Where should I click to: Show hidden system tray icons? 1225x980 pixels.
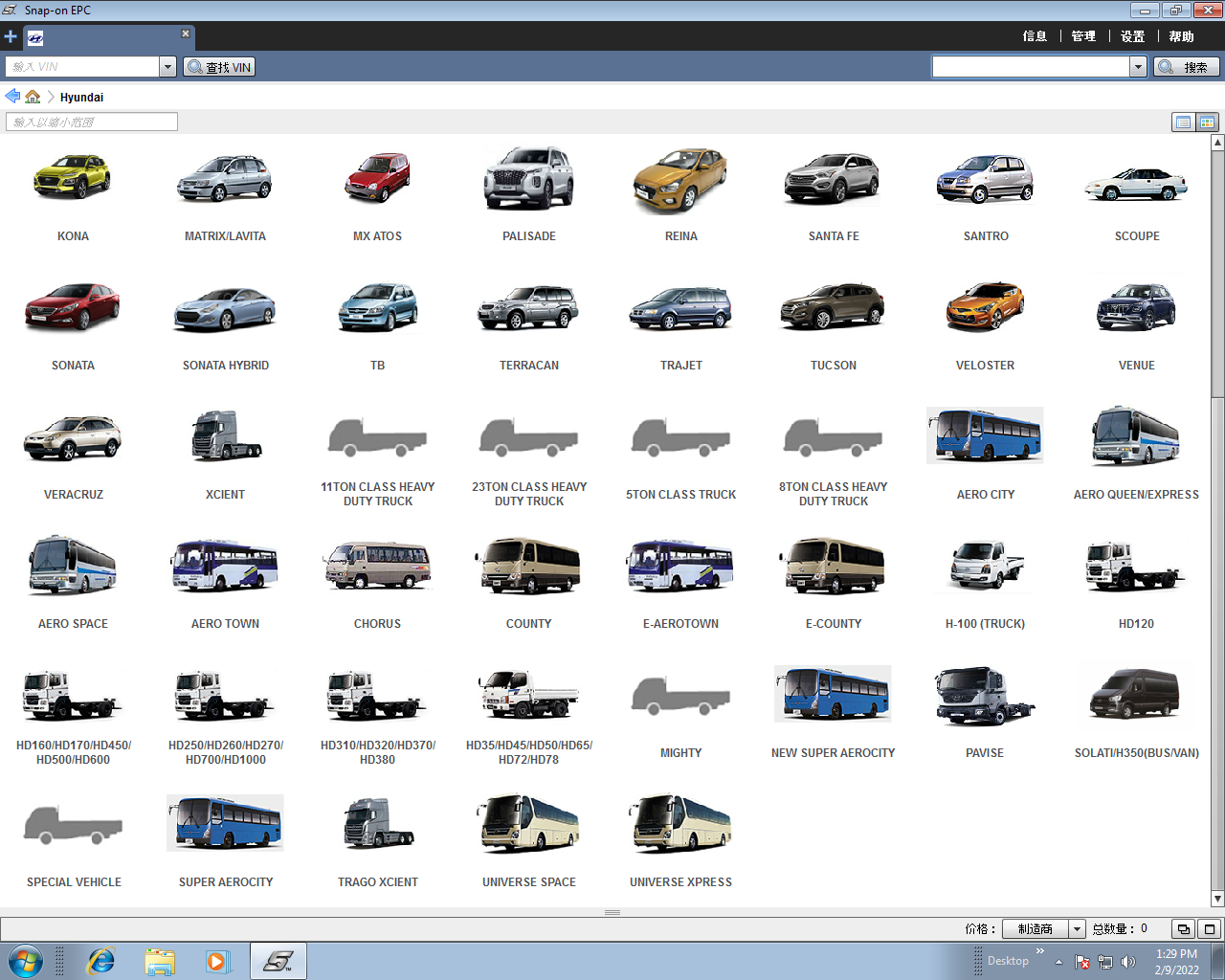pyautogui.click(x=1058, y=962)
